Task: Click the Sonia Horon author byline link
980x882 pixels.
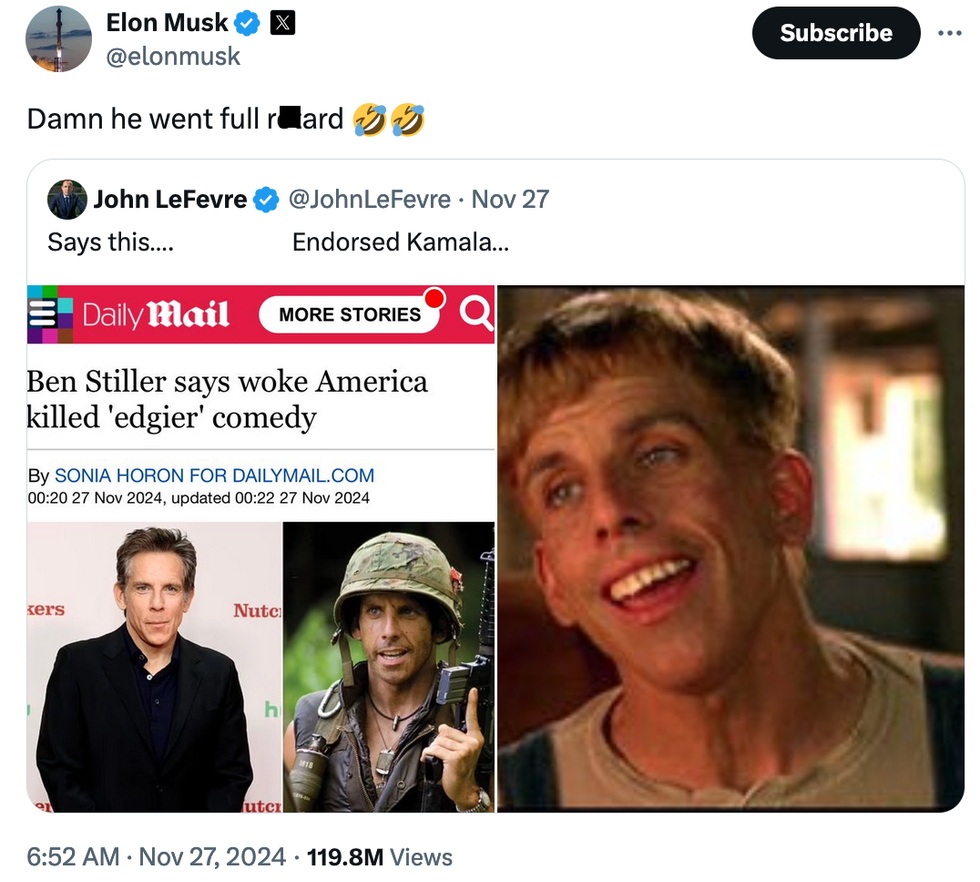Action: [214, 476]
